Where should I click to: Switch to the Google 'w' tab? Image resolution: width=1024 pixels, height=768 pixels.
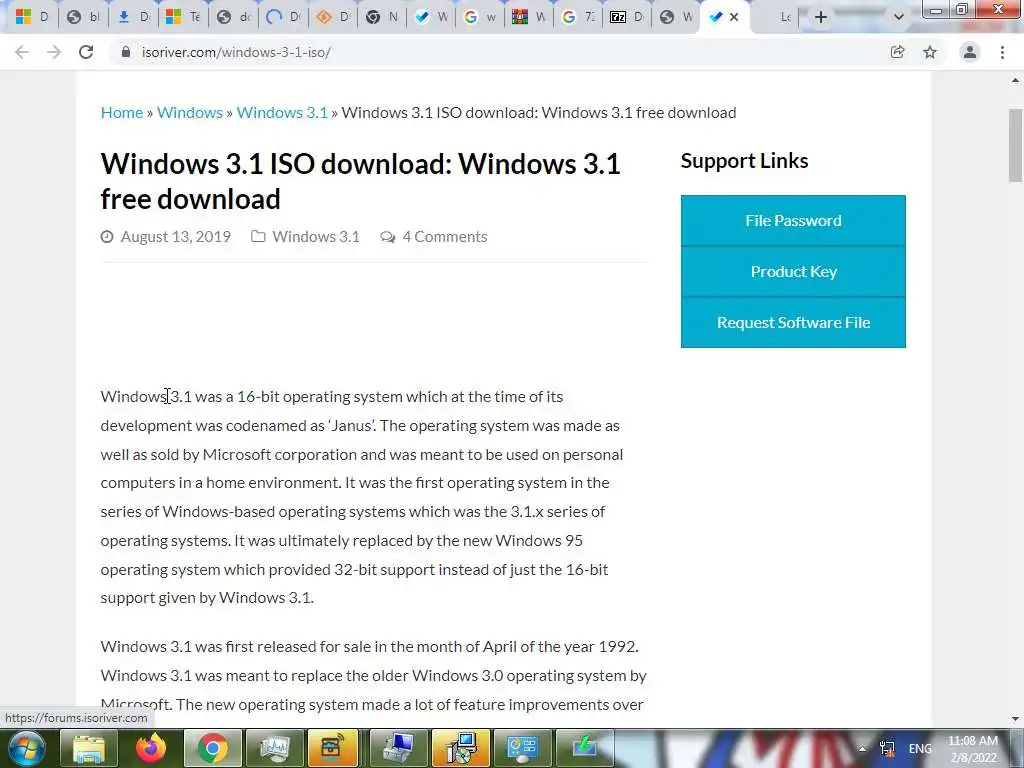pyautogui.click(x=480, y=17)
